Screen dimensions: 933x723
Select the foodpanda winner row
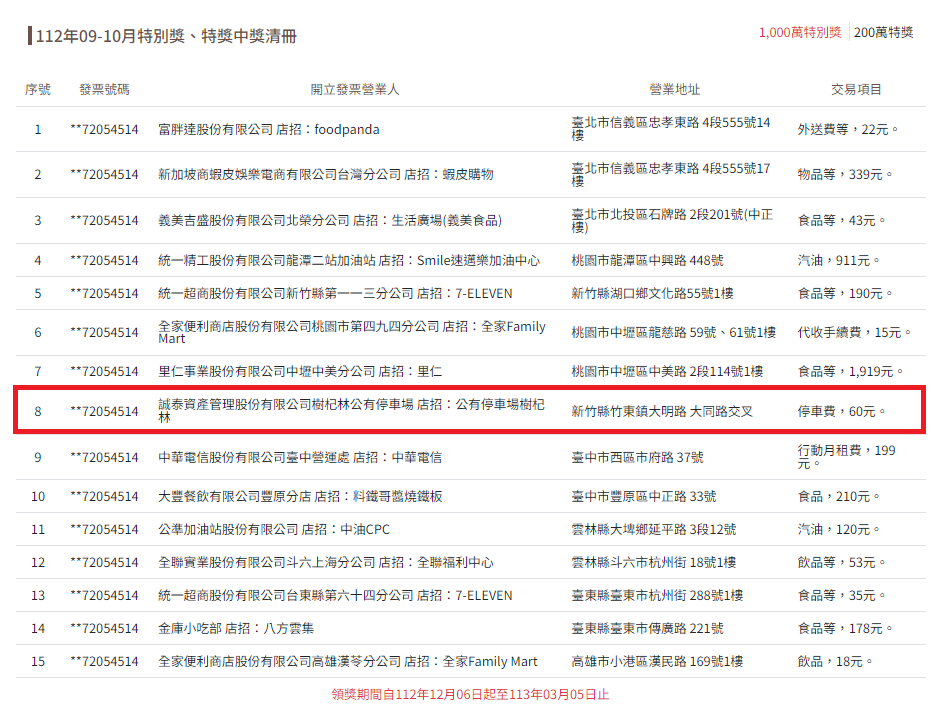coord(300,128)
